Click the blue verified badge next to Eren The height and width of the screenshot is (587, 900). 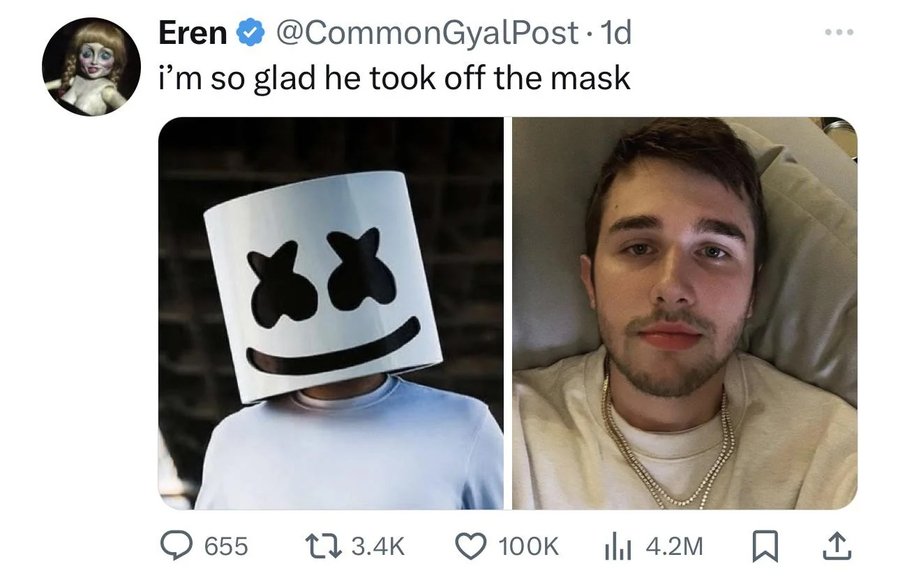pyautogui.click(x=247, y=33)
